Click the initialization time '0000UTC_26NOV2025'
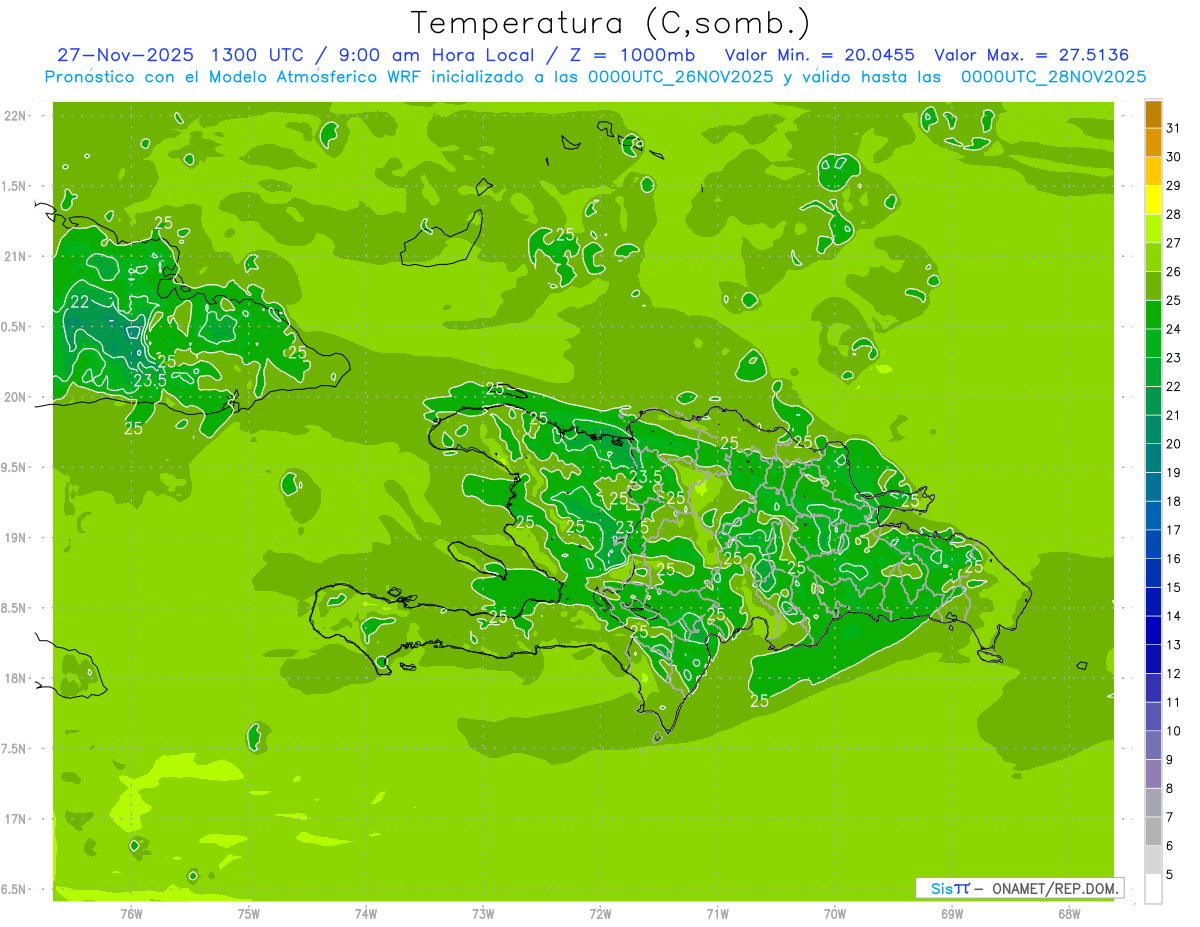 pyautogui.click(x=681, y=77)
